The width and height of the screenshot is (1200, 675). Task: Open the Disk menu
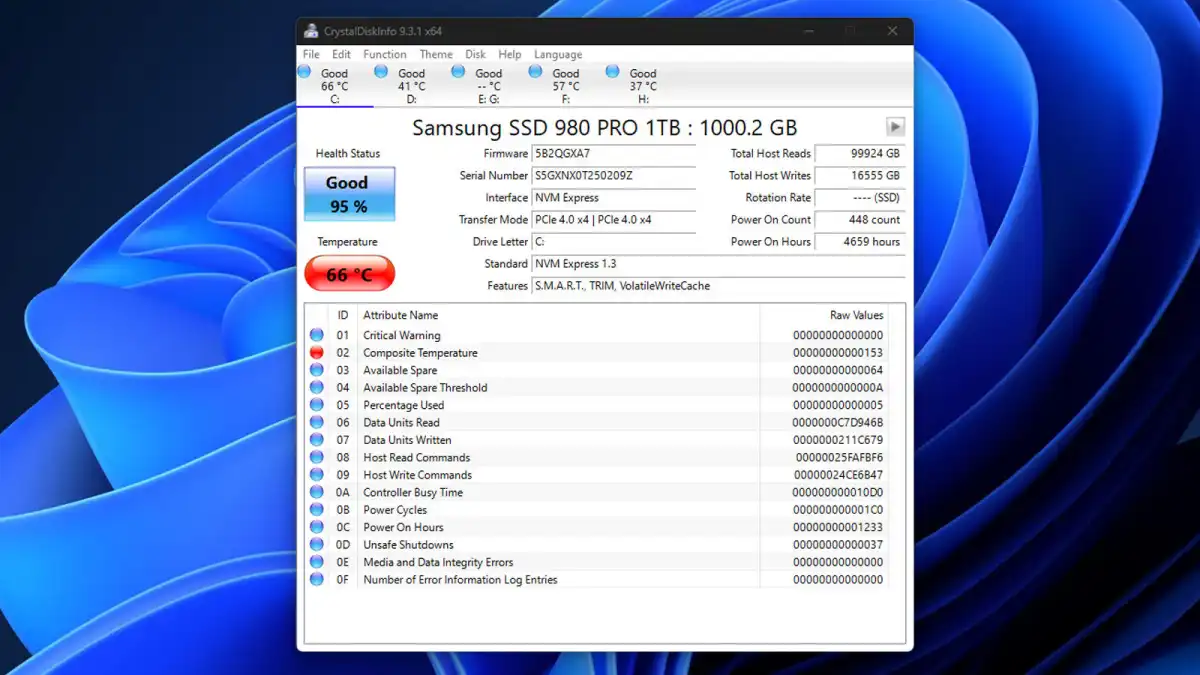tap(476, 55)
